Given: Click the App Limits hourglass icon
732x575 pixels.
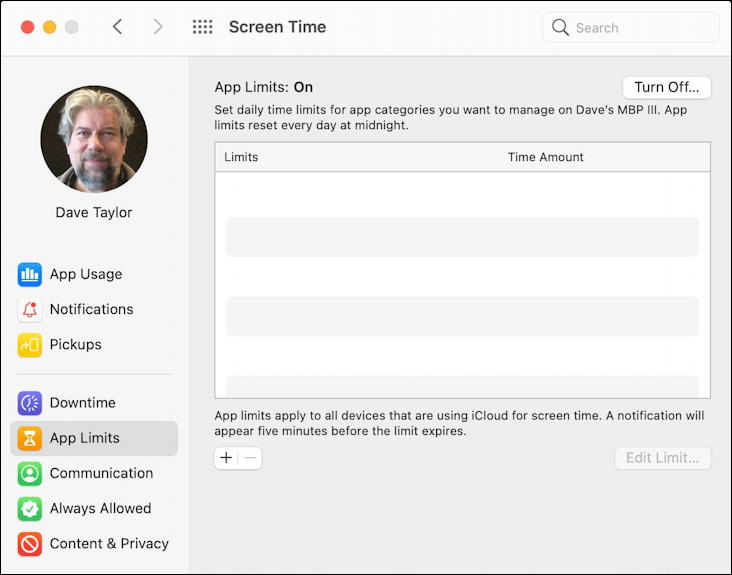Looking at the screenshot, I should 29,438.
